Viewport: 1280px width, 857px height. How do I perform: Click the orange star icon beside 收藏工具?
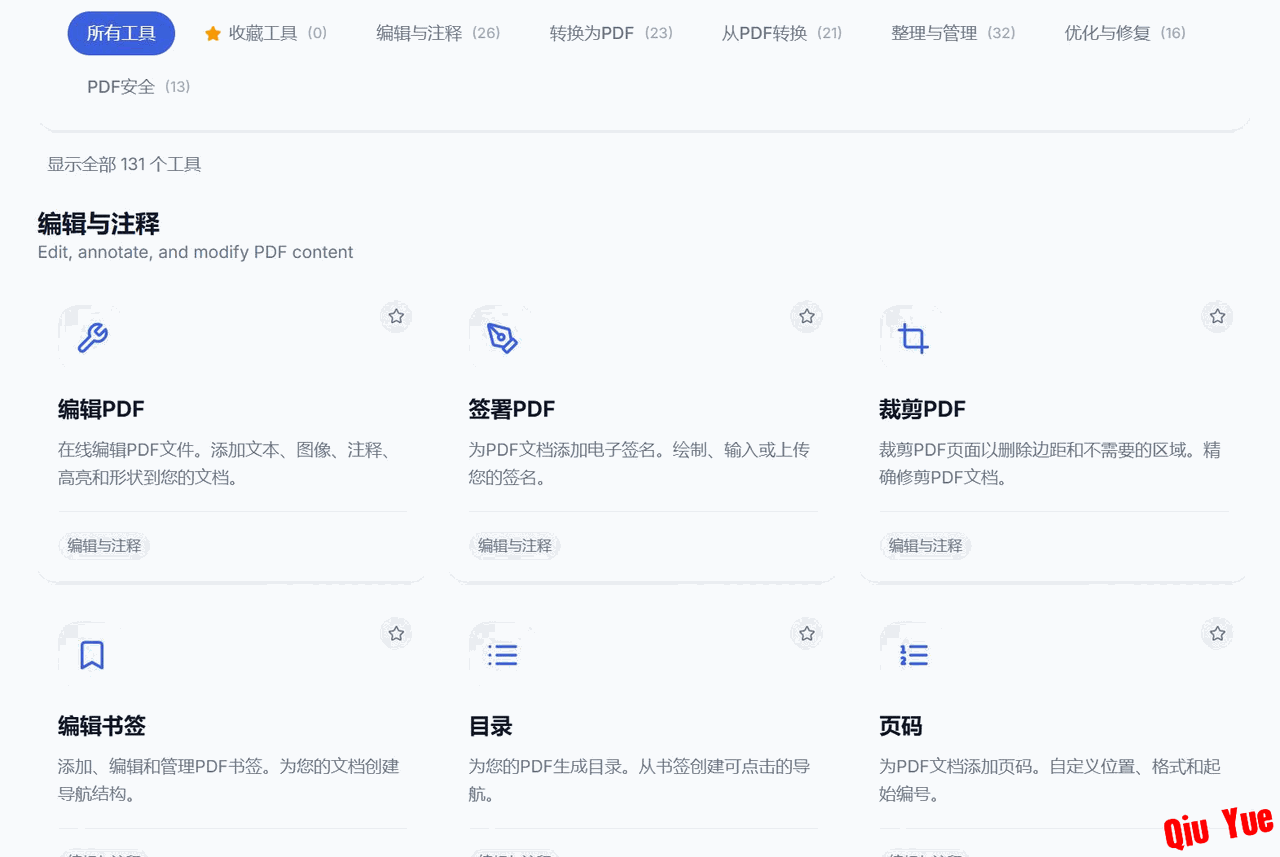(x=212, y=33)
